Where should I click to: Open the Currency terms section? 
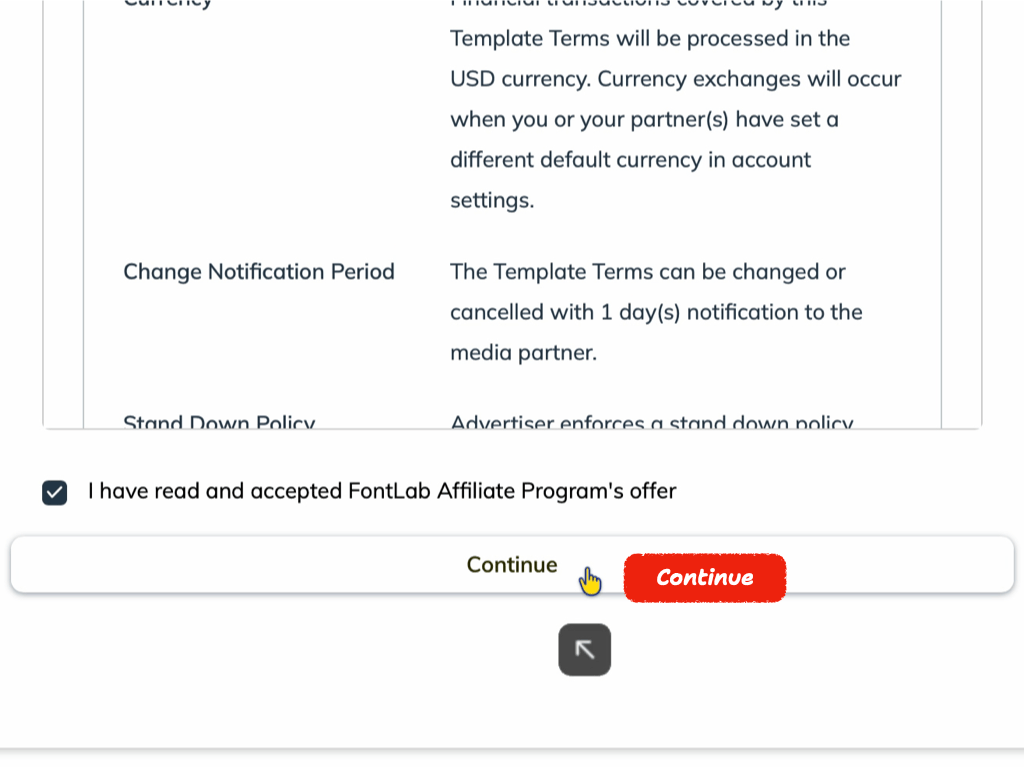click(x=168, y=5)
